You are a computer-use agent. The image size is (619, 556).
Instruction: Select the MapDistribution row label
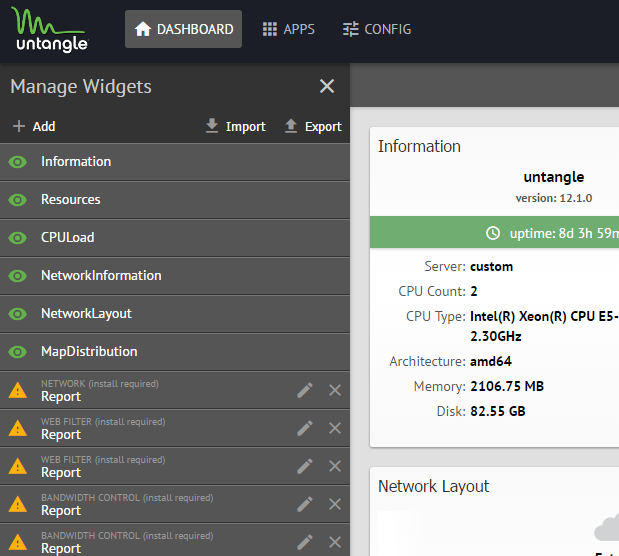tap(89, 351)
